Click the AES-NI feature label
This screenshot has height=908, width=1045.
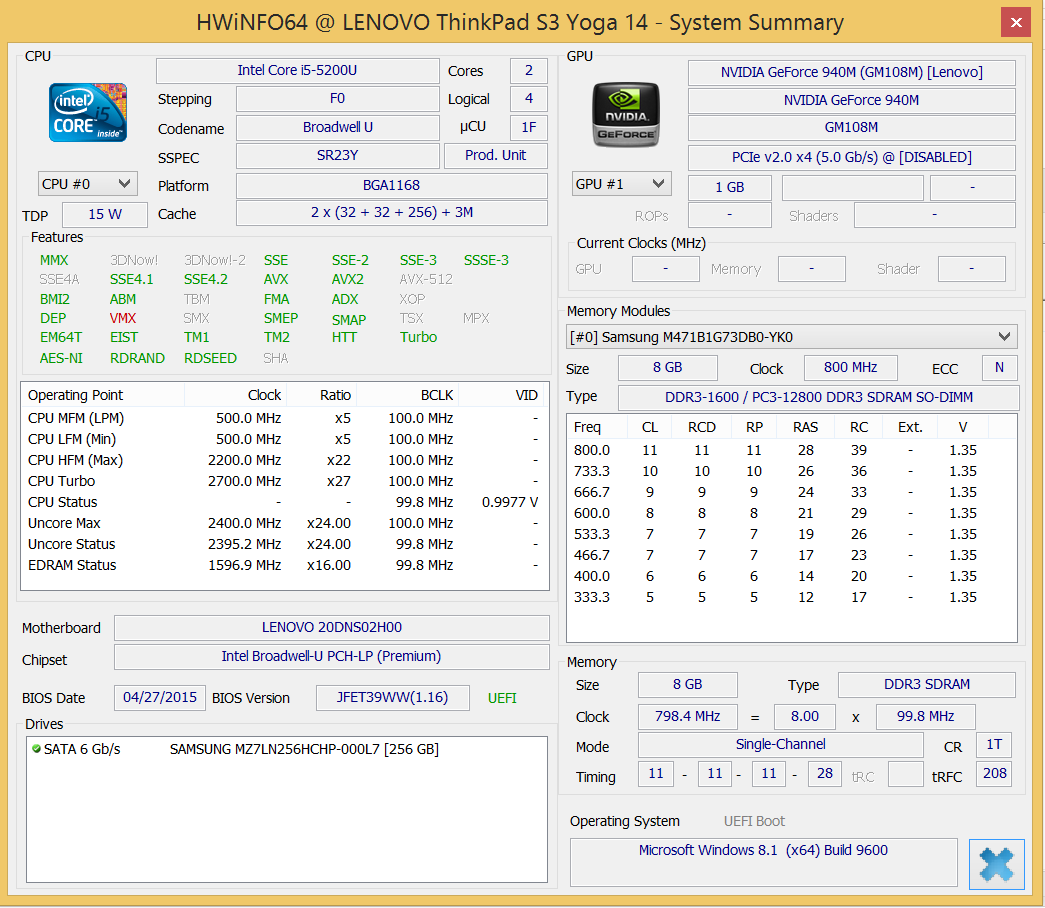[x=61, y=358]
